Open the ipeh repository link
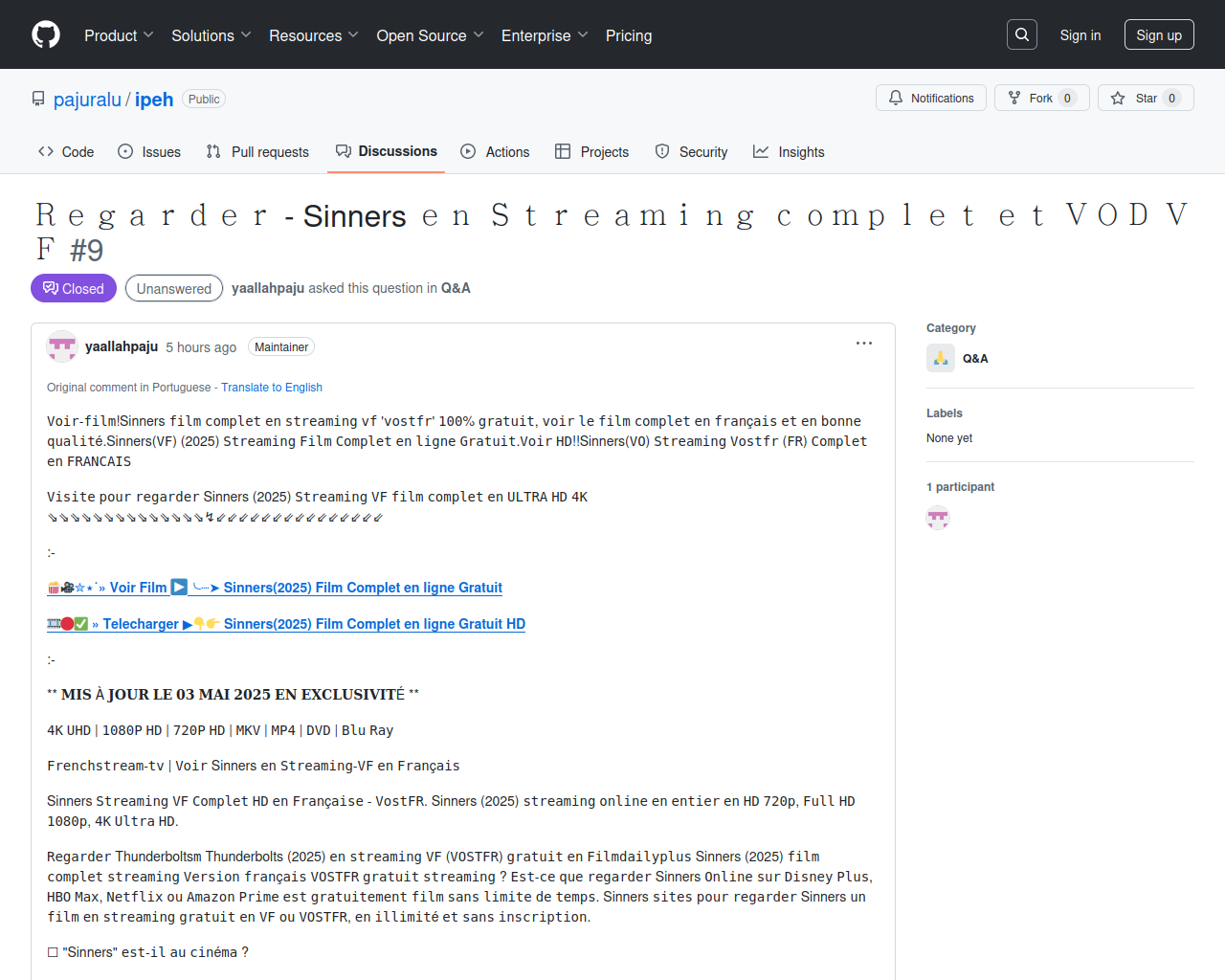 pos(154,100)
